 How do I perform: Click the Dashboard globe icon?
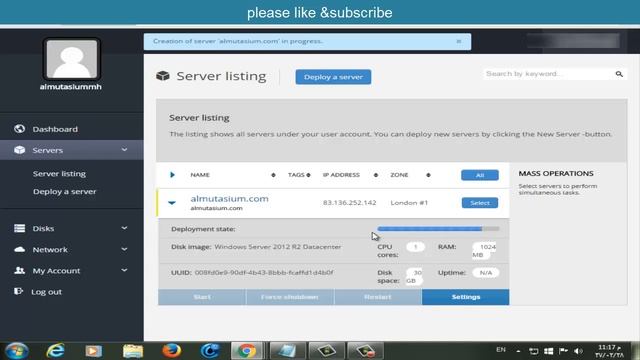click(19, 129)
